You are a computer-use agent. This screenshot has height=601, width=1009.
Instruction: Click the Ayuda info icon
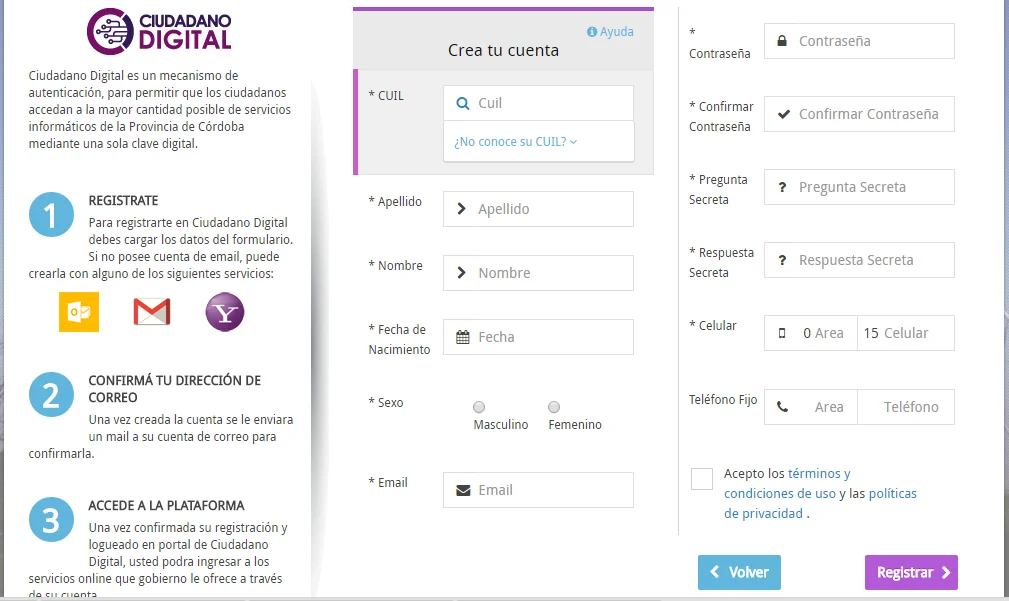(592, 32)
